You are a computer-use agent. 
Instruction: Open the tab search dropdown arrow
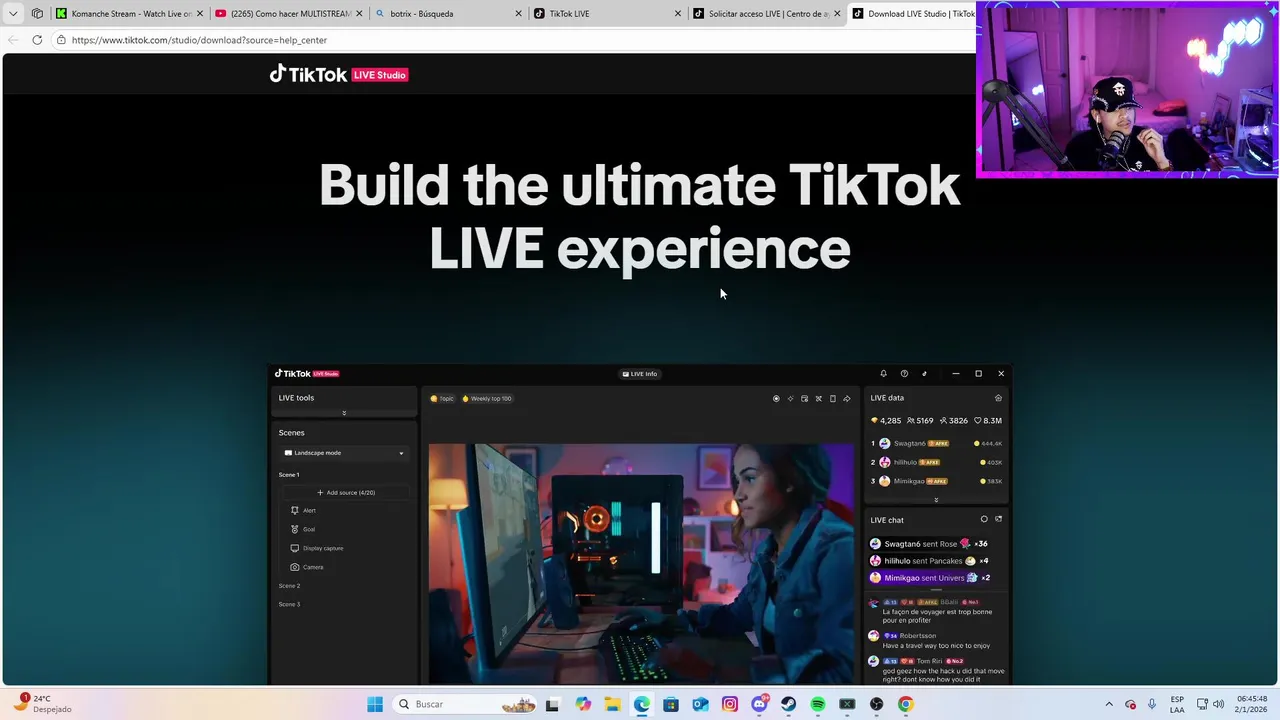pos(13,13)
